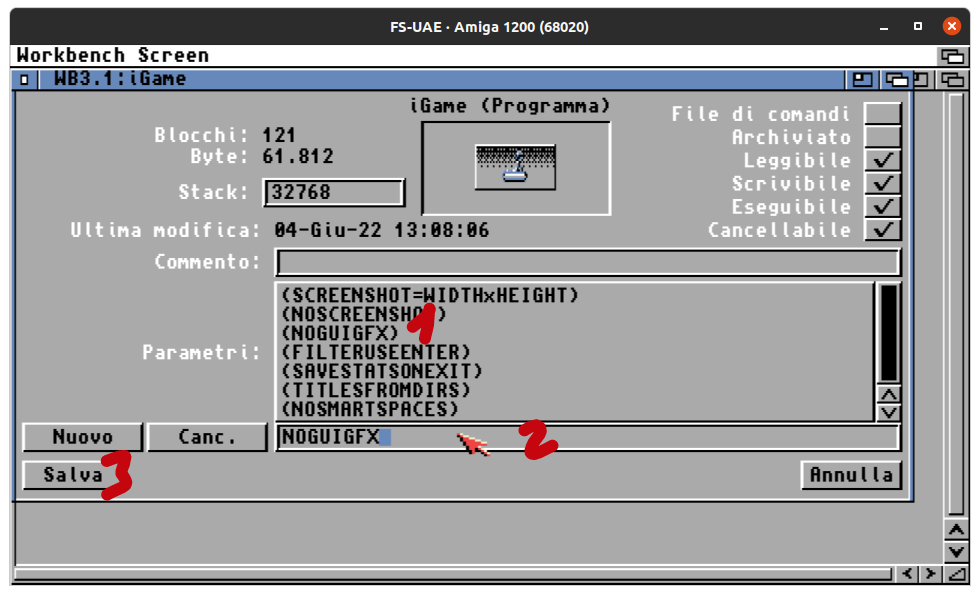Click the rear window's sizing gadget
The image size is (980, 595).
pos(956,573)
